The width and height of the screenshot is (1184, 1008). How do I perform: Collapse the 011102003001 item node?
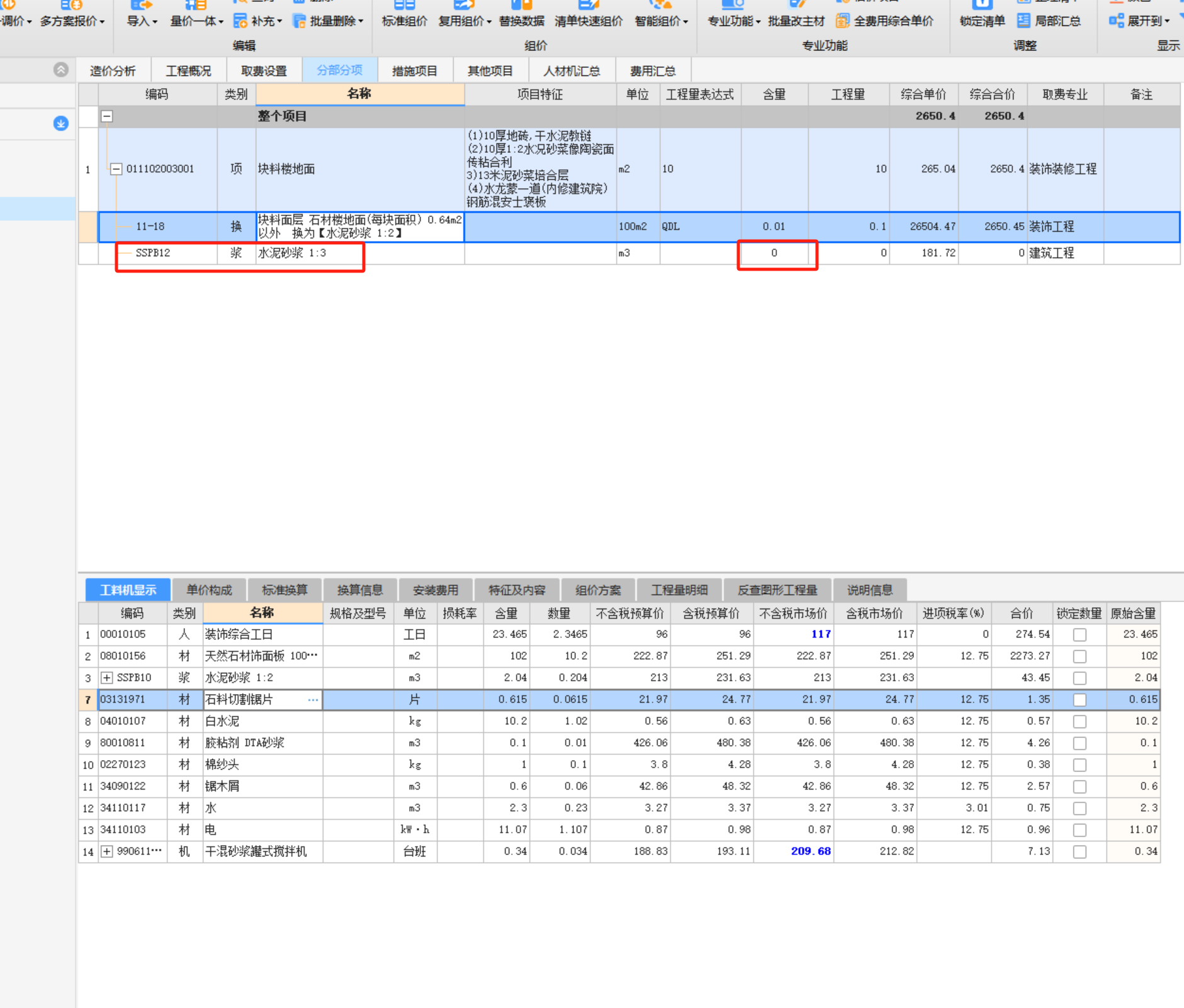[116, 169]
